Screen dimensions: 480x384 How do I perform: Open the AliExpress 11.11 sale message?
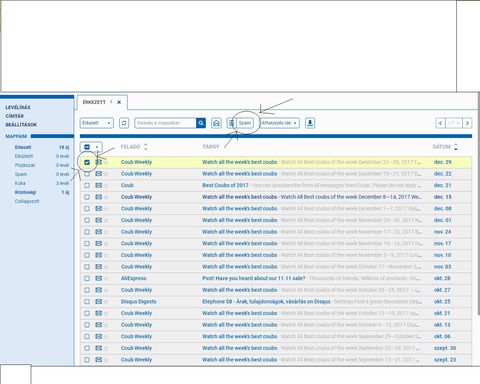(x=254, y=278)
